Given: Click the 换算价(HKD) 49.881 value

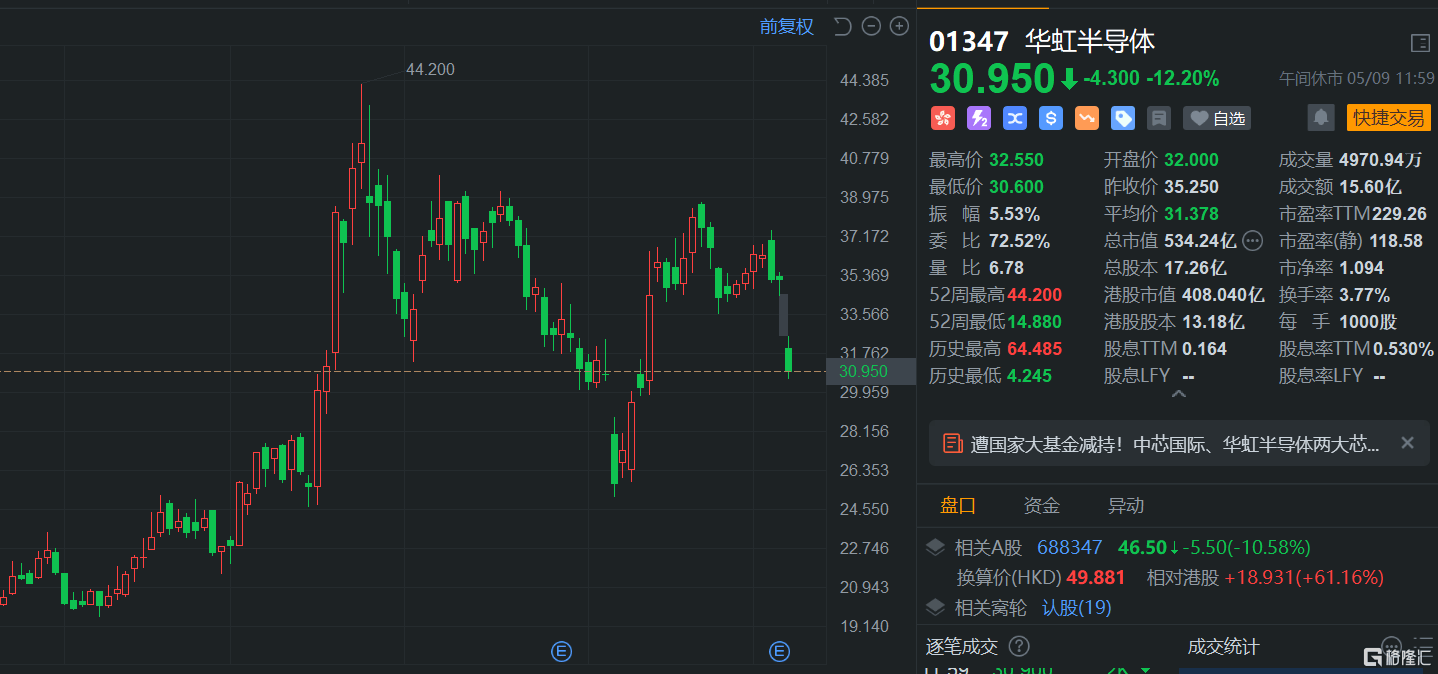Looking at the screenshot, I should click(1096, 578).
